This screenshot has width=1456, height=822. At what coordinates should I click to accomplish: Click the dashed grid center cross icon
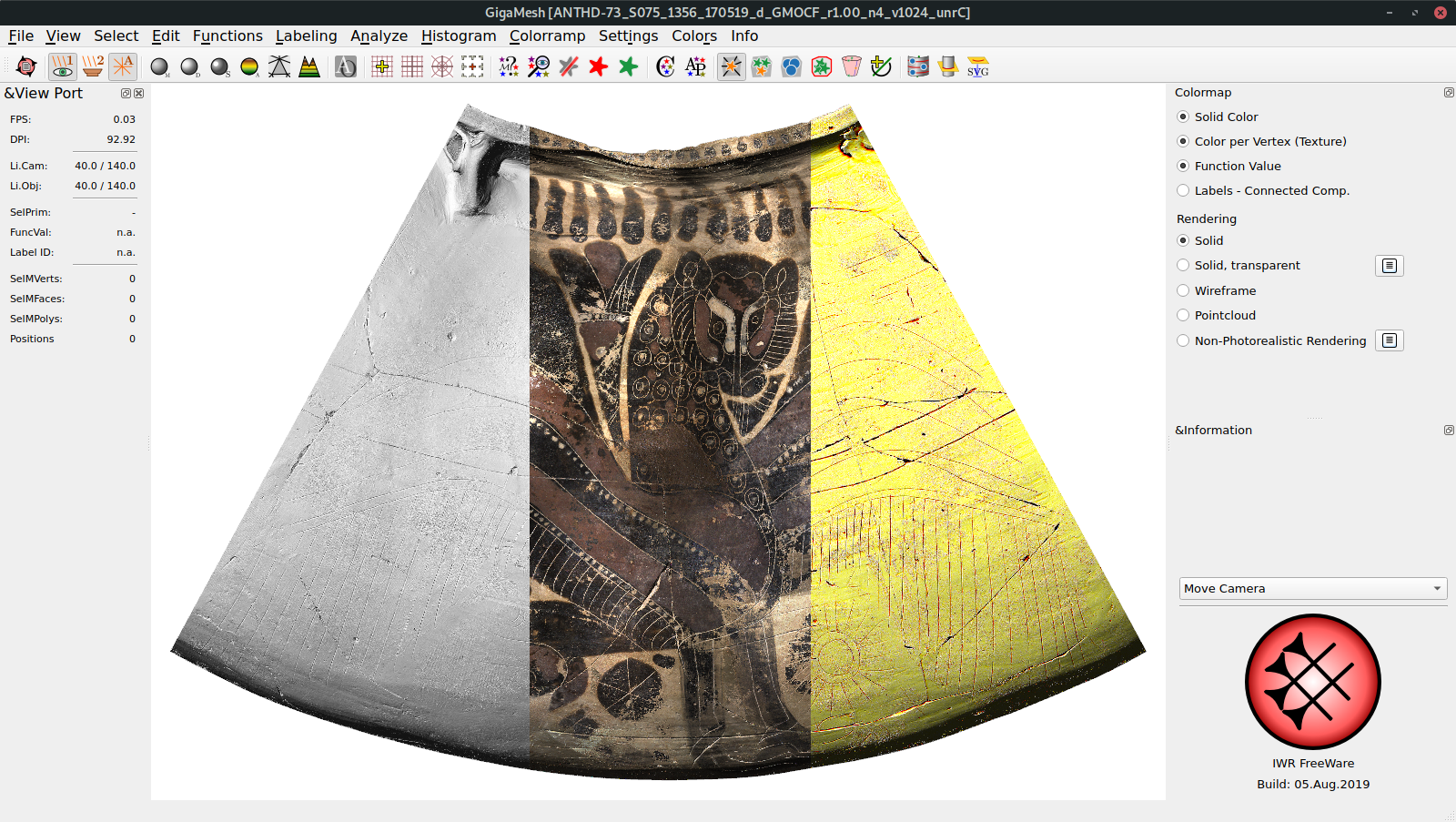point(472,66)
